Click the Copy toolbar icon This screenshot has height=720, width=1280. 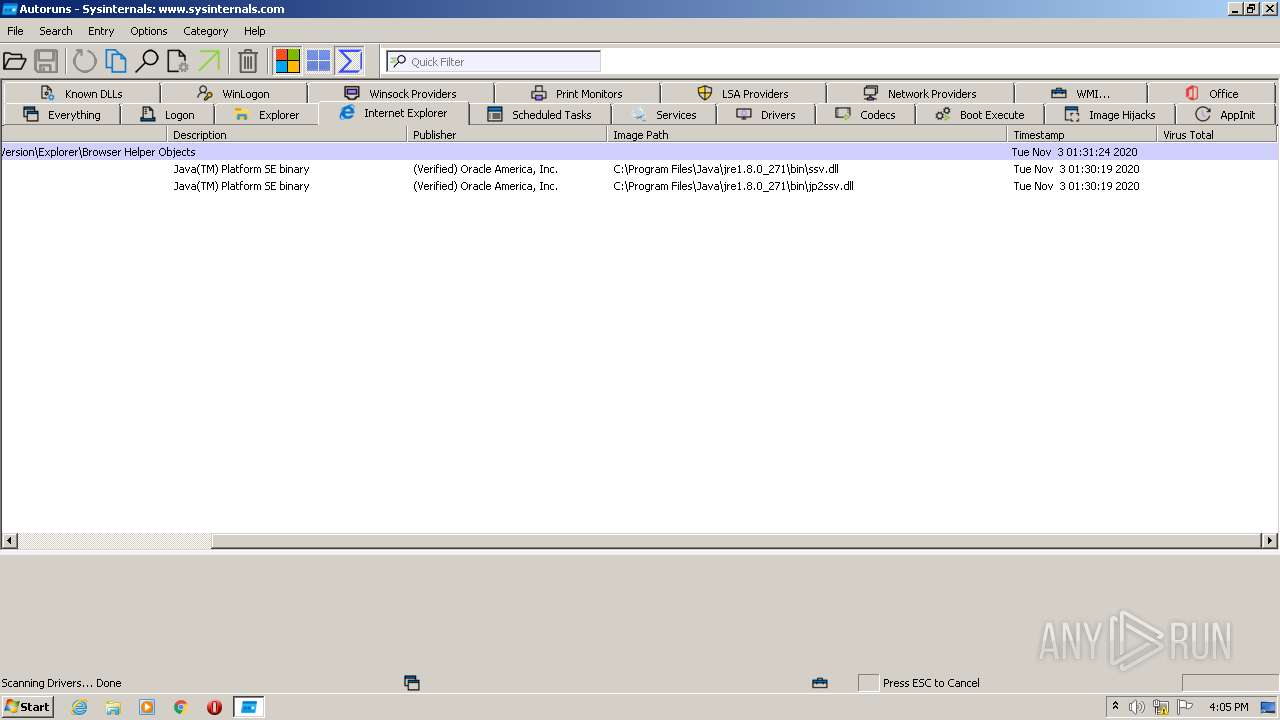point(116,61)
